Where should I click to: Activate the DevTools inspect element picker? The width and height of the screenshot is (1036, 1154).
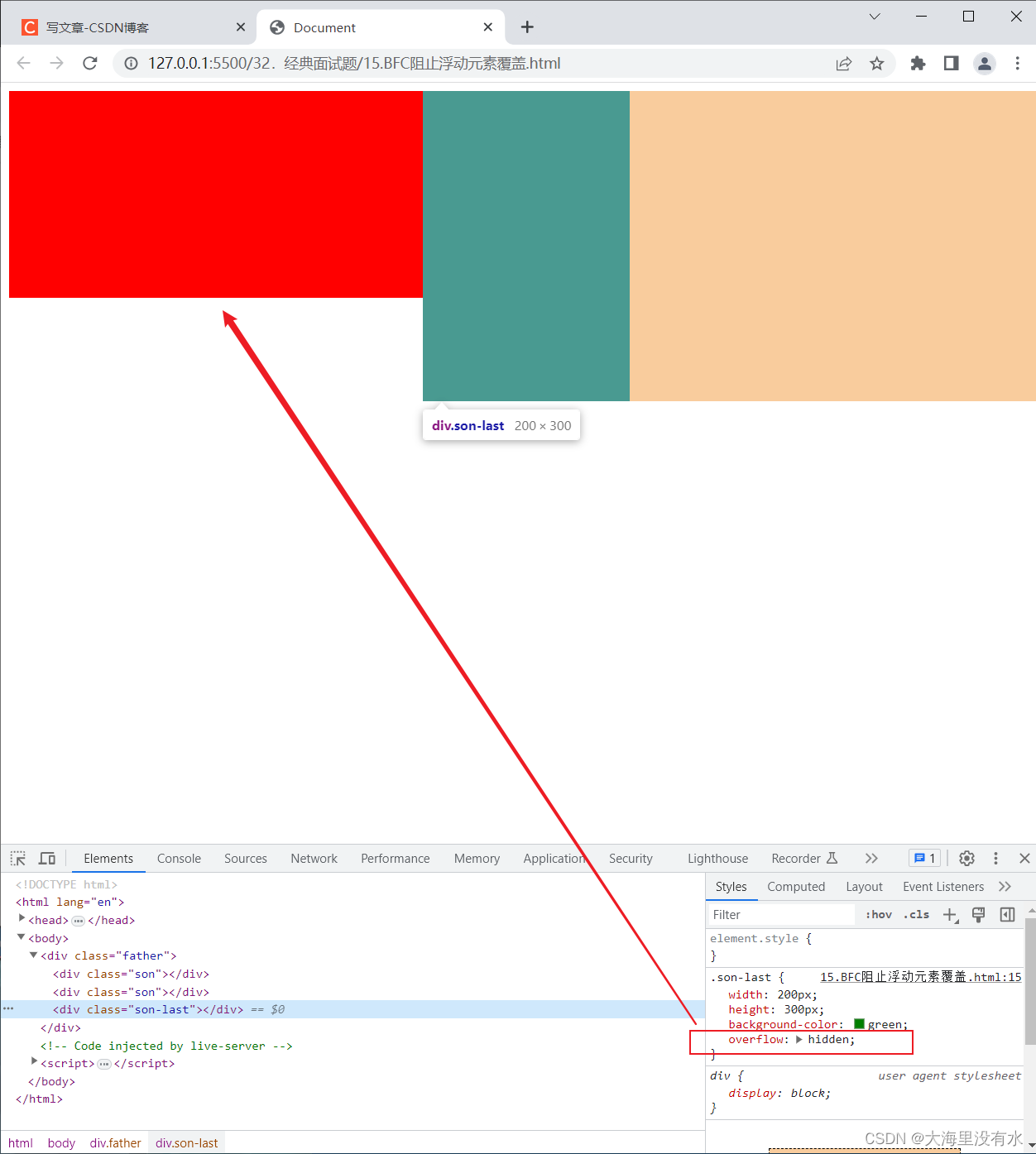pos(18,859)
